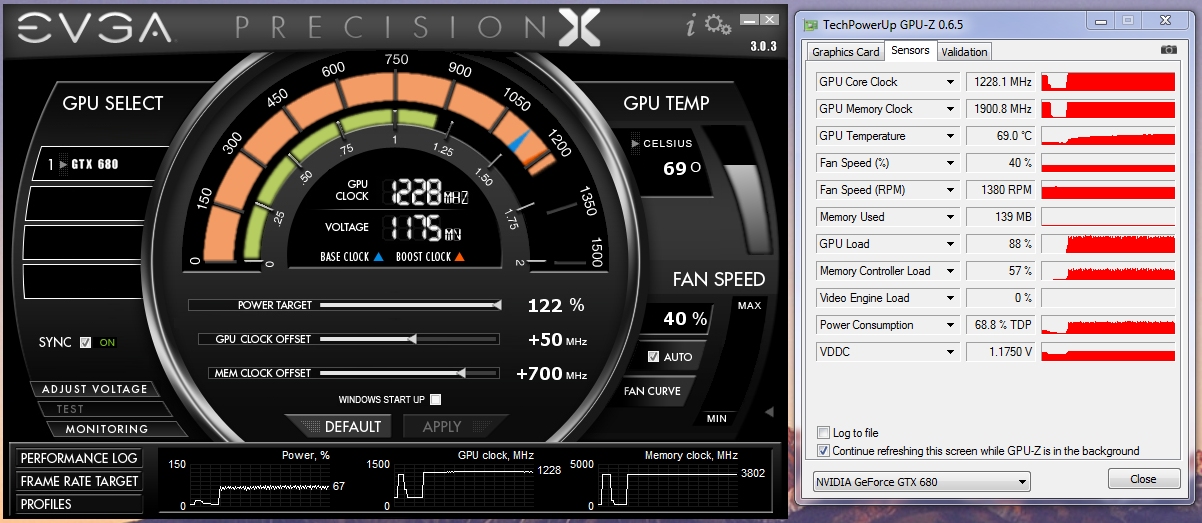
Task: Open Power Consumption sensor dropdown
Action: (x=951, y=325)
